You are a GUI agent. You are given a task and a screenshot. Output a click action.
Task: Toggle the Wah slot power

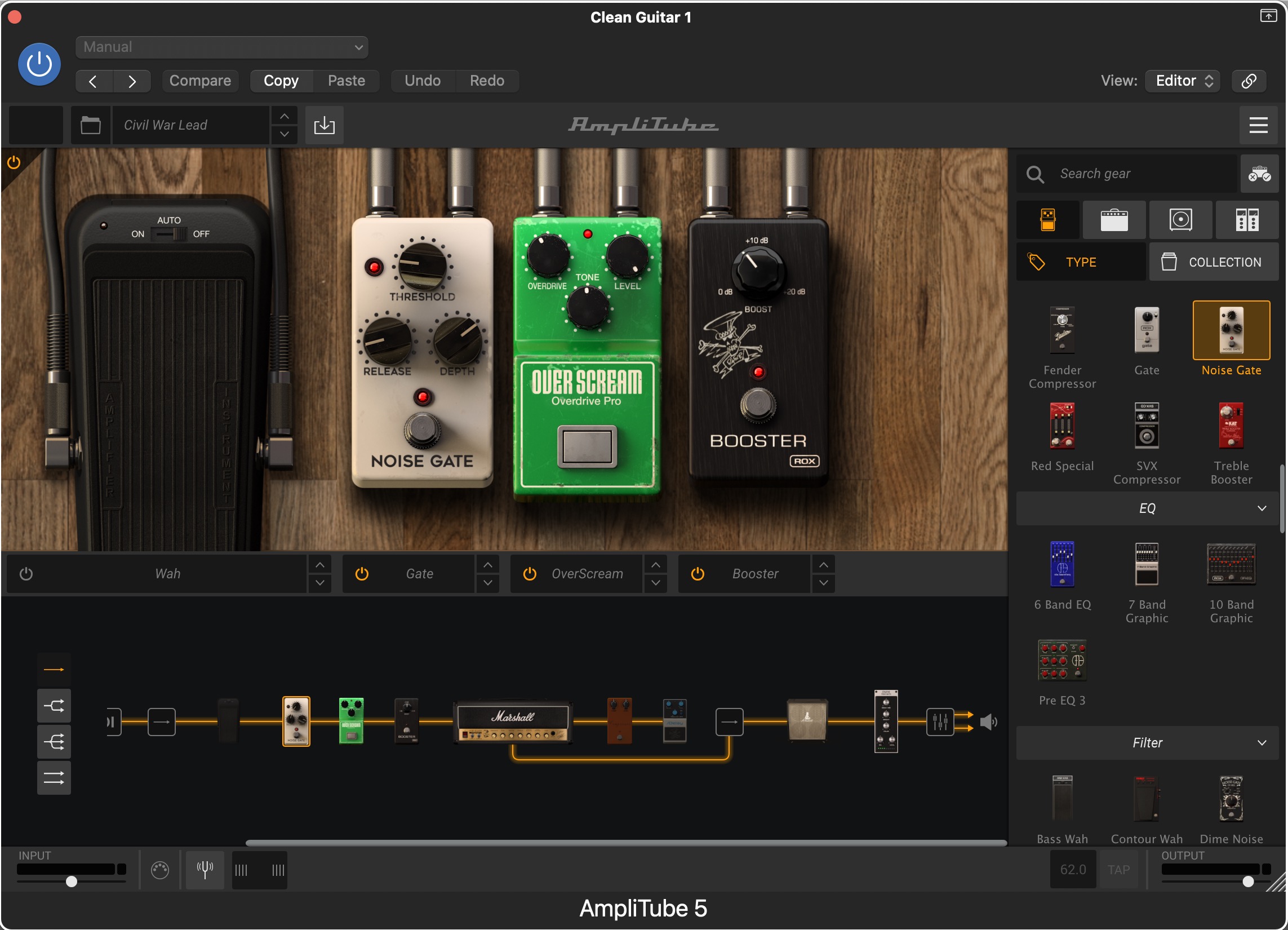(26, 574)
